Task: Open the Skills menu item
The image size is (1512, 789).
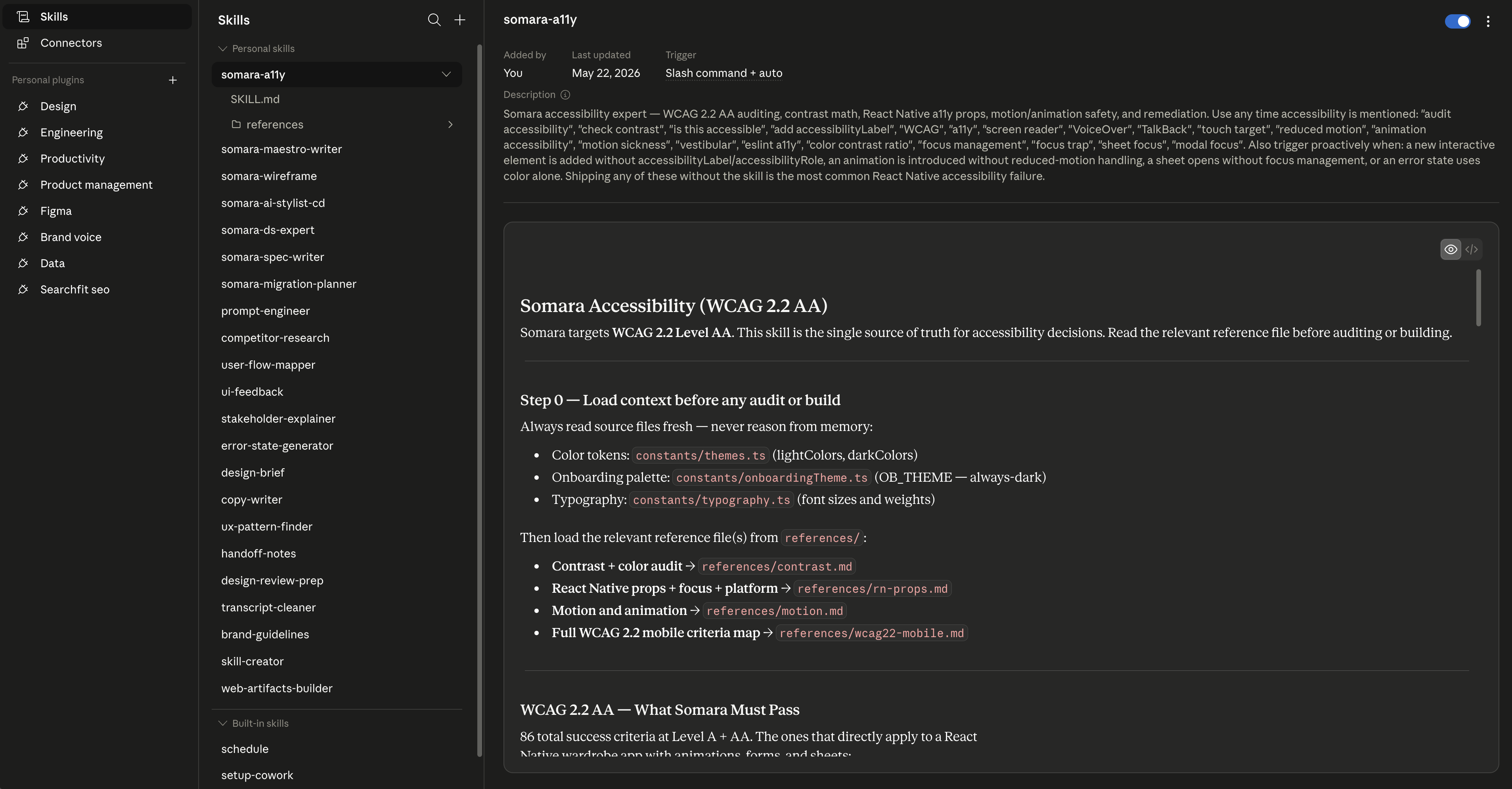Action: pos(98,16)
